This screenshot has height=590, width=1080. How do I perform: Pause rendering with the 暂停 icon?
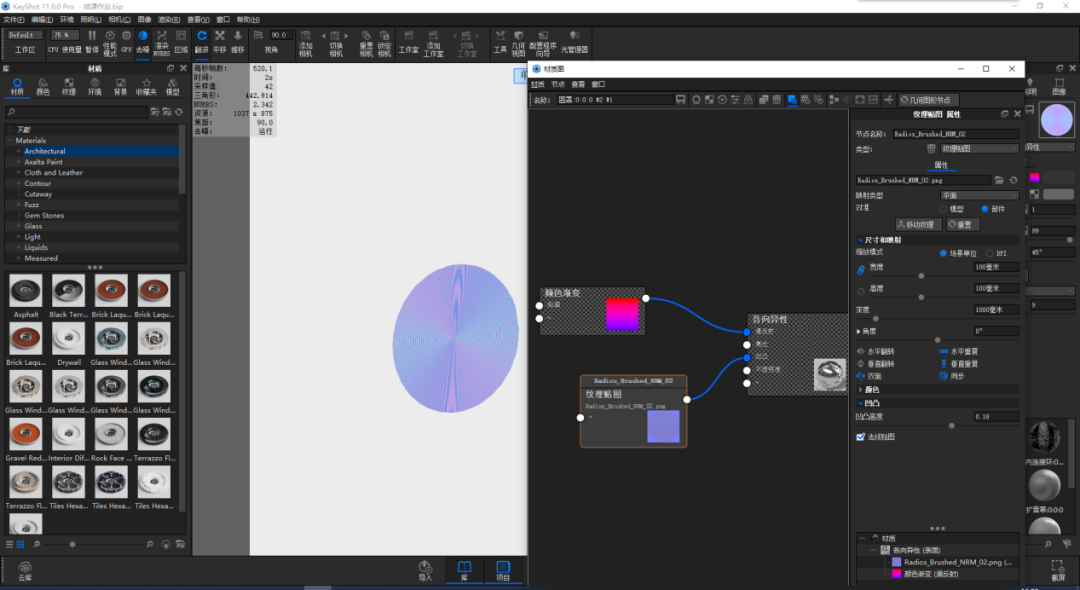[x=92, y=41]
